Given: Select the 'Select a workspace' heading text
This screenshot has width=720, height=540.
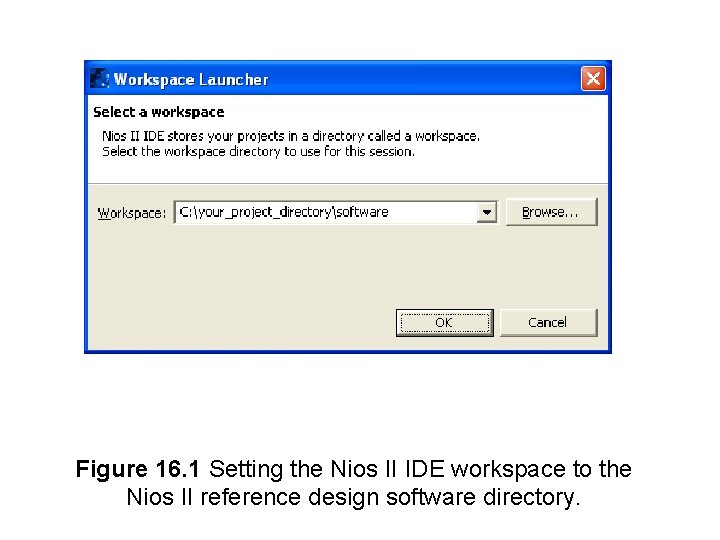Looking at the screenshot, I should coord(159,112).
